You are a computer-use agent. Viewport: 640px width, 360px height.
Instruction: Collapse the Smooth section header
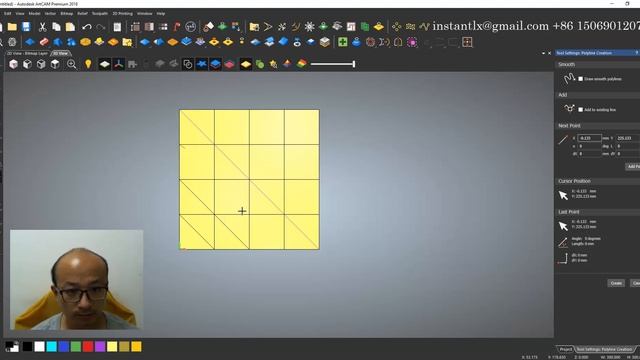pos(597,64)
